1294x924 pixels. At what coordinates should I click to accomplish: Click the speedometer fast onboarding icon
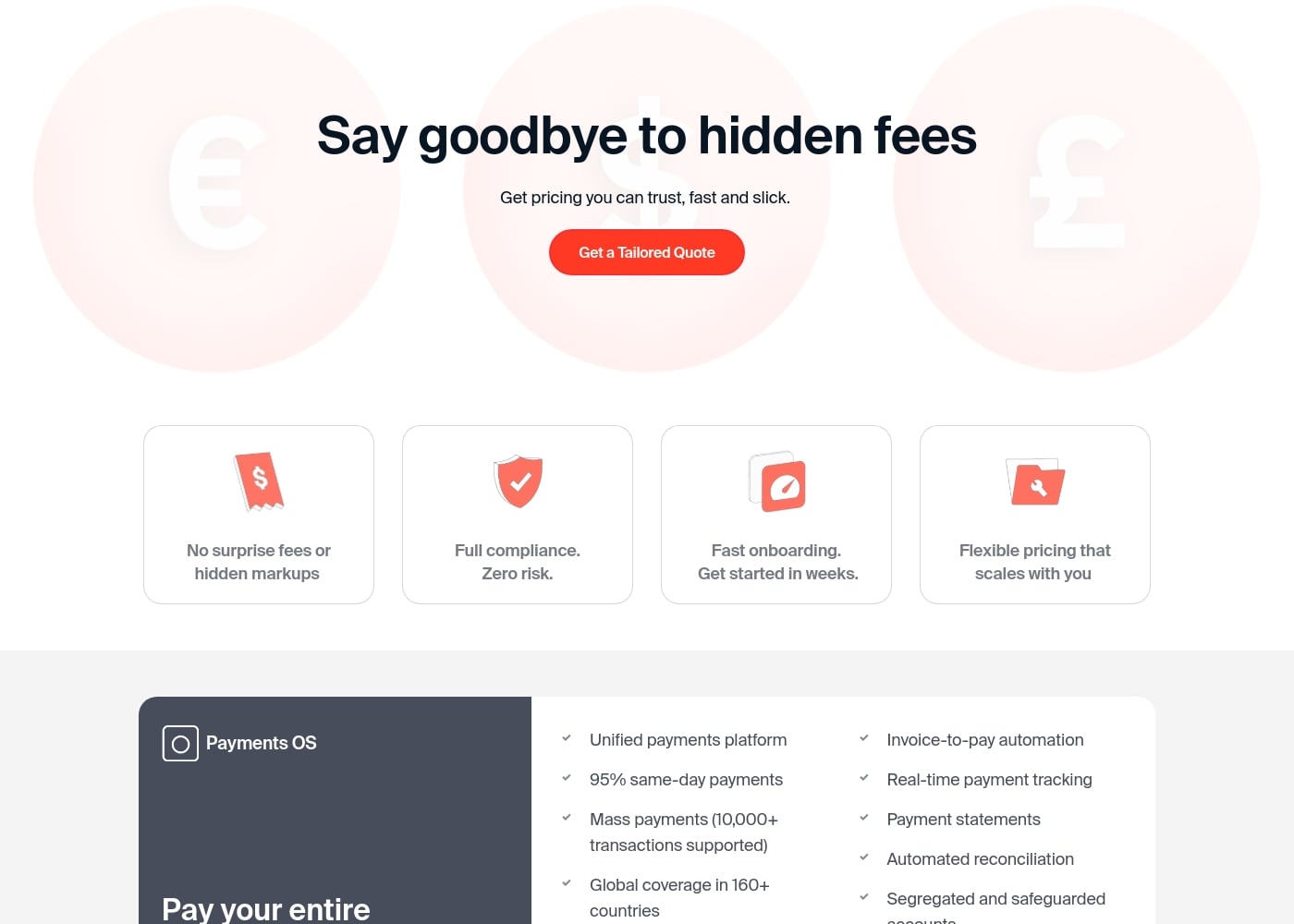[x=776, y=481]
